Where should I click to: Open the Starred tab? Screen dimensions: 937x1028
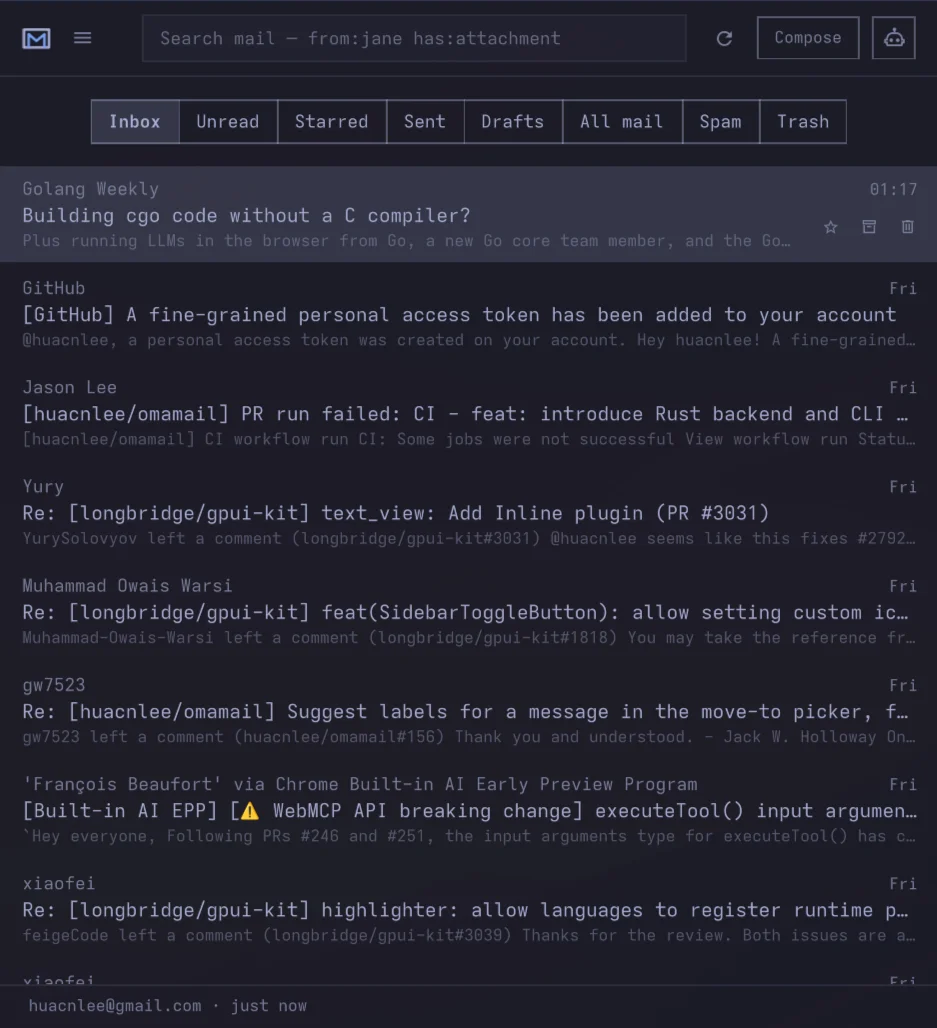(332, 122)
